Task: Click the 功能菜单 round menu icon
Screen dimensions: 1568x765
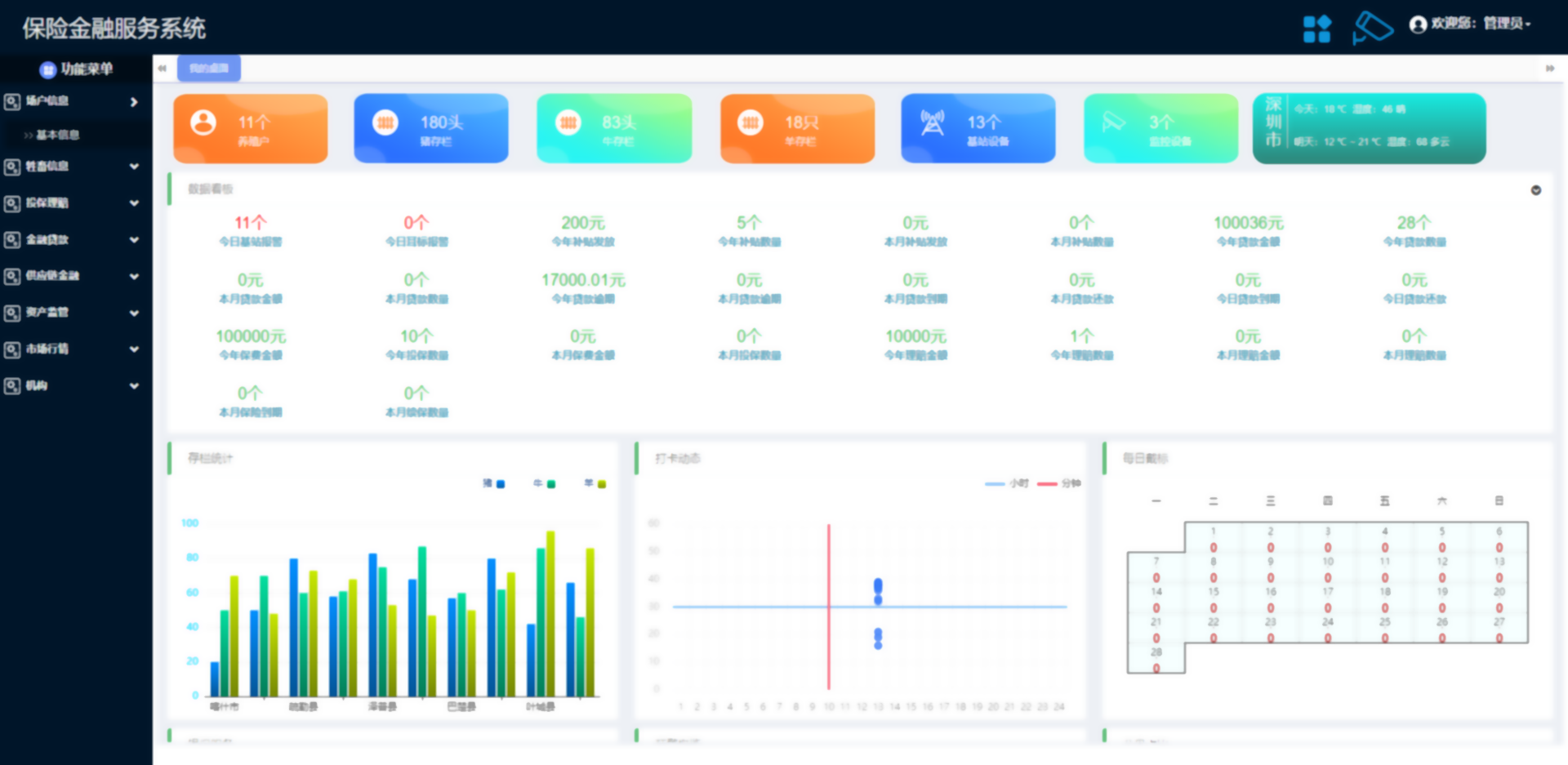Action: 47,69
